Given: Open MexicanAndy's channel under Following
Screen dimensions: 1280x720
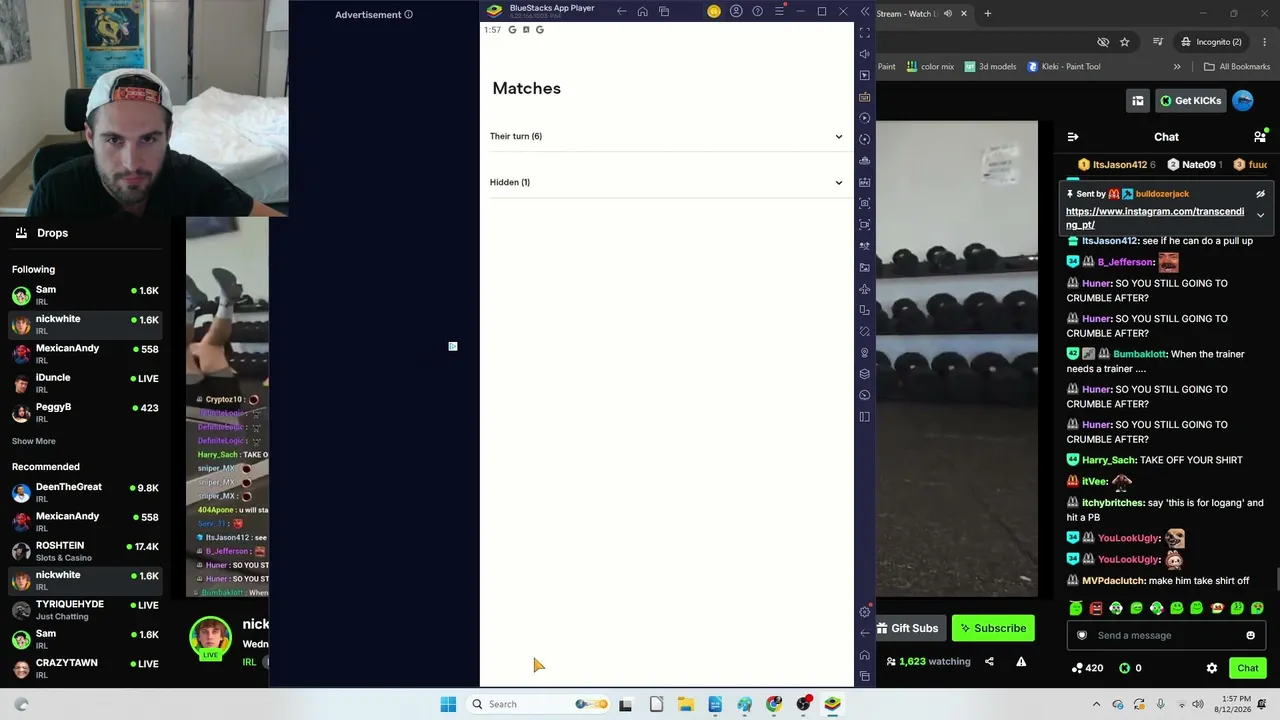Looking at the screenshot, I should [85, 353].
